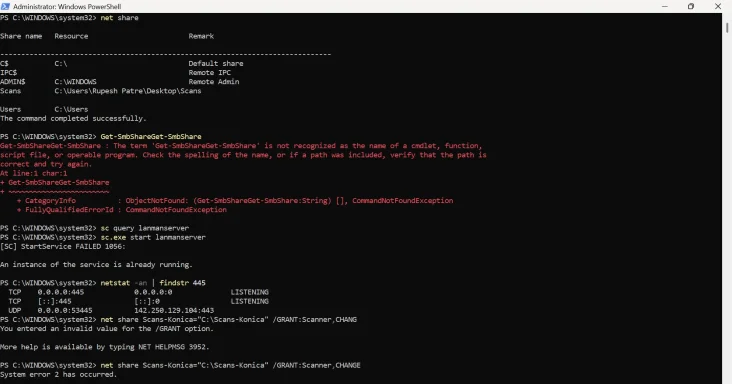The width and height of the screenshot is (732, 384).
Task: Click the 'IPC$' share name entry
Action: pyautogui.click(x=8, y=73)
